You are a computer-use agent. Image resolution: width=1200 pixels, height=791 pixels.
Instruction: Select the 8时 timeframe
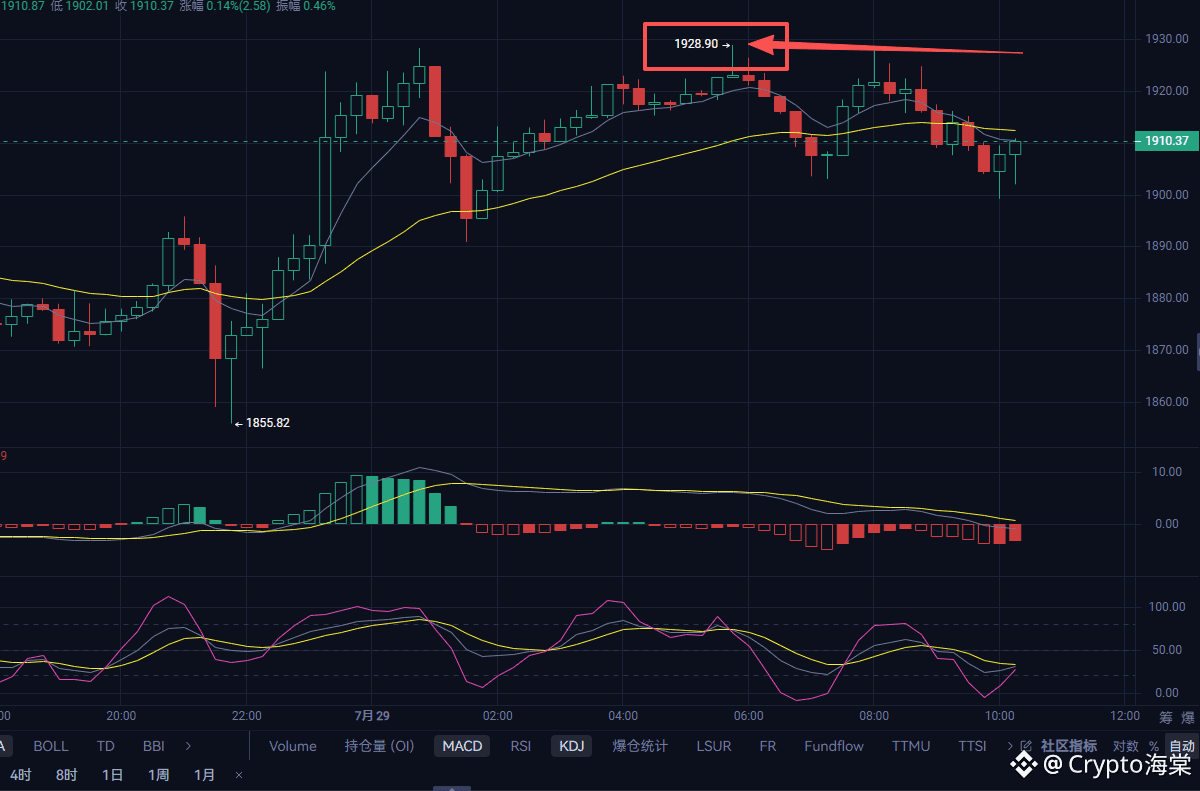point(67,775)
